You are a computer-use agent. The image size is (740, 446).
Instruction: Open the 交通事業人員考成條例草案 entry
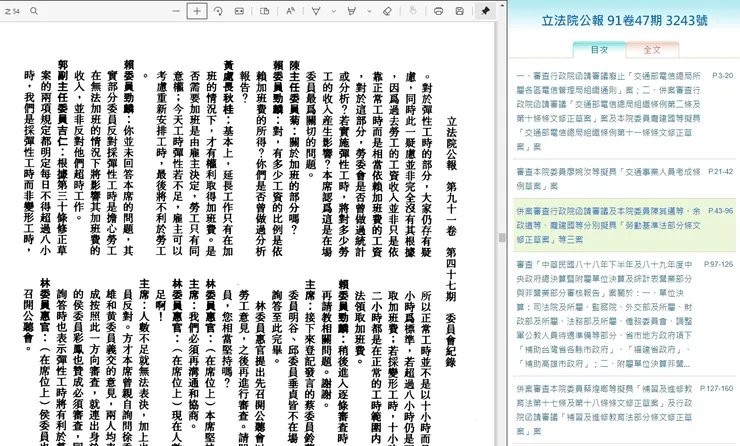(608, 178)
